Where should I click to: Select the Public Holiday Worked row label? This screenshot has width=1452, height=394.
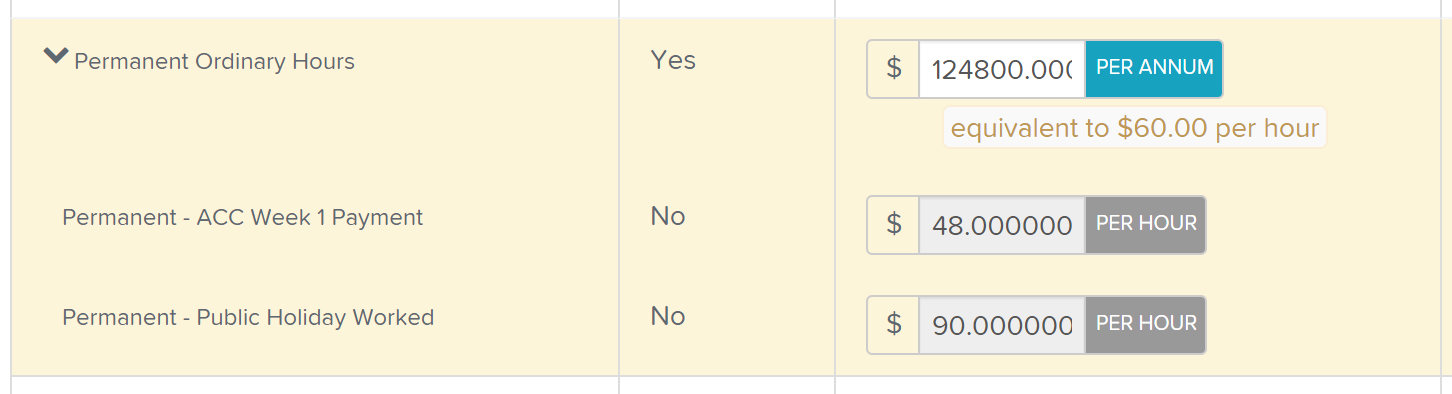(x=248, y=318)
